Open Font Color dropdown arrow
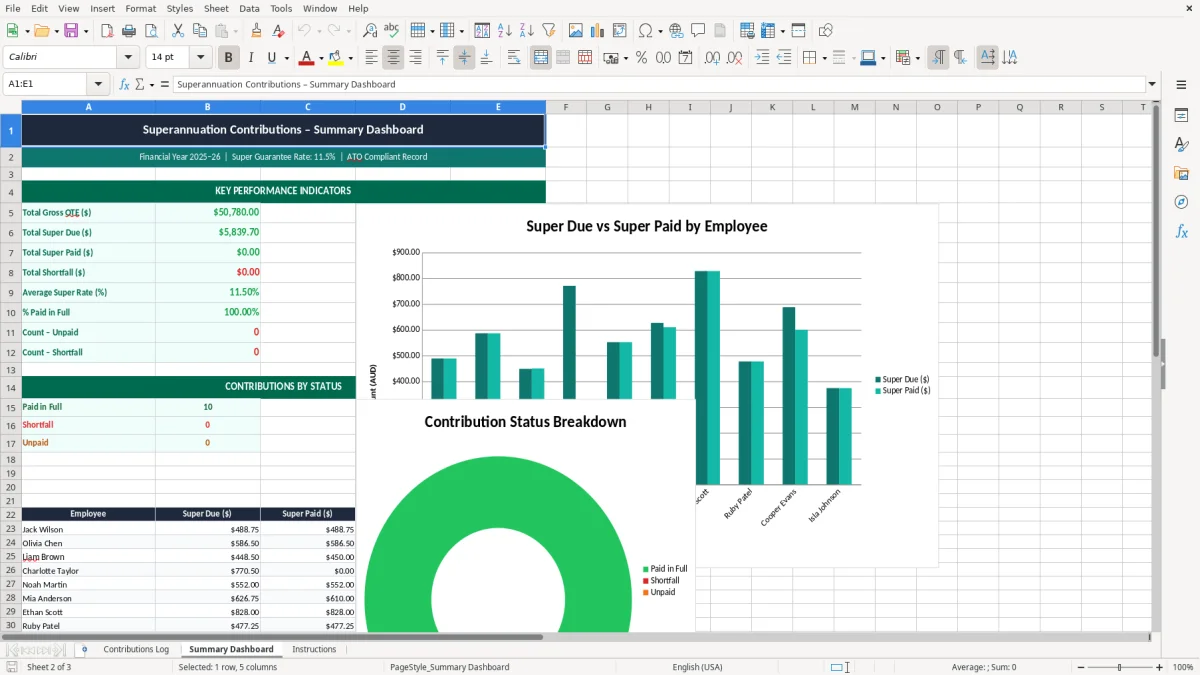 coord(321,58)
